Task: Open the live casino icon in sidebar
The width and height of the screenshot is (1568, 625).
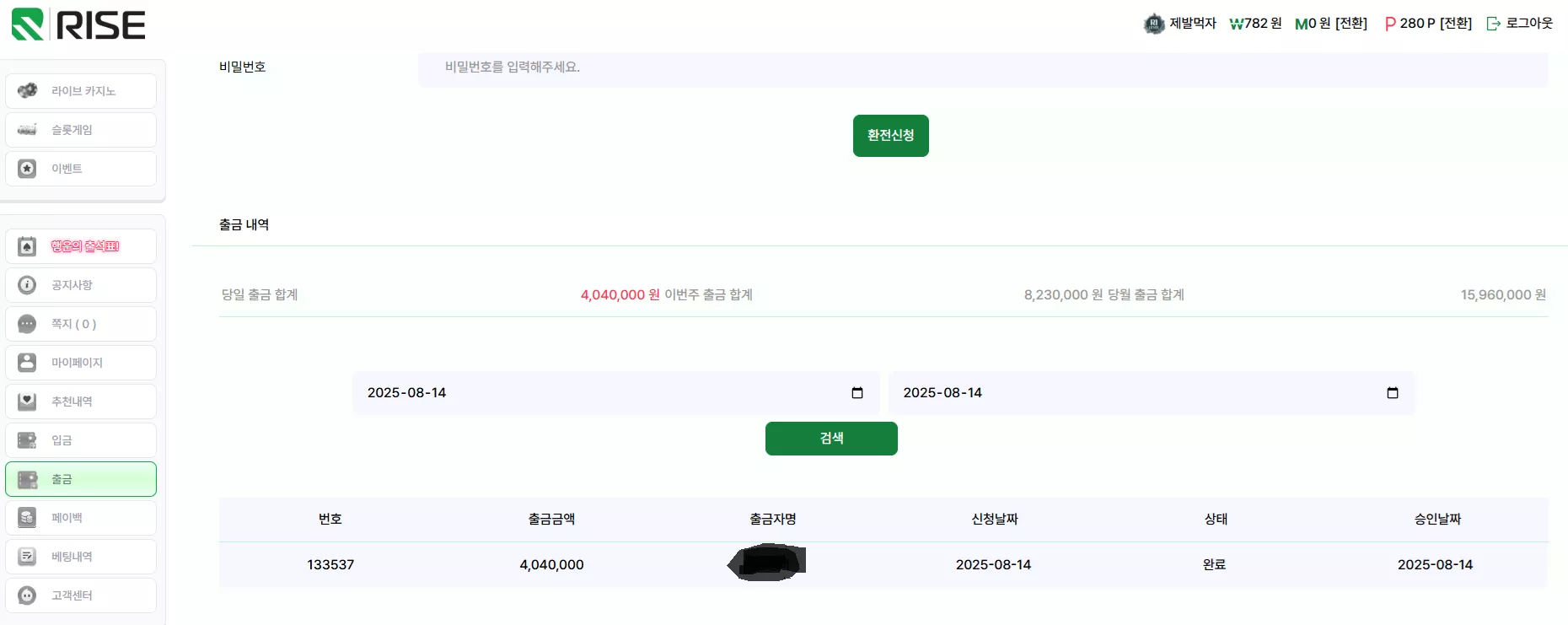Action: click(27, 90)
